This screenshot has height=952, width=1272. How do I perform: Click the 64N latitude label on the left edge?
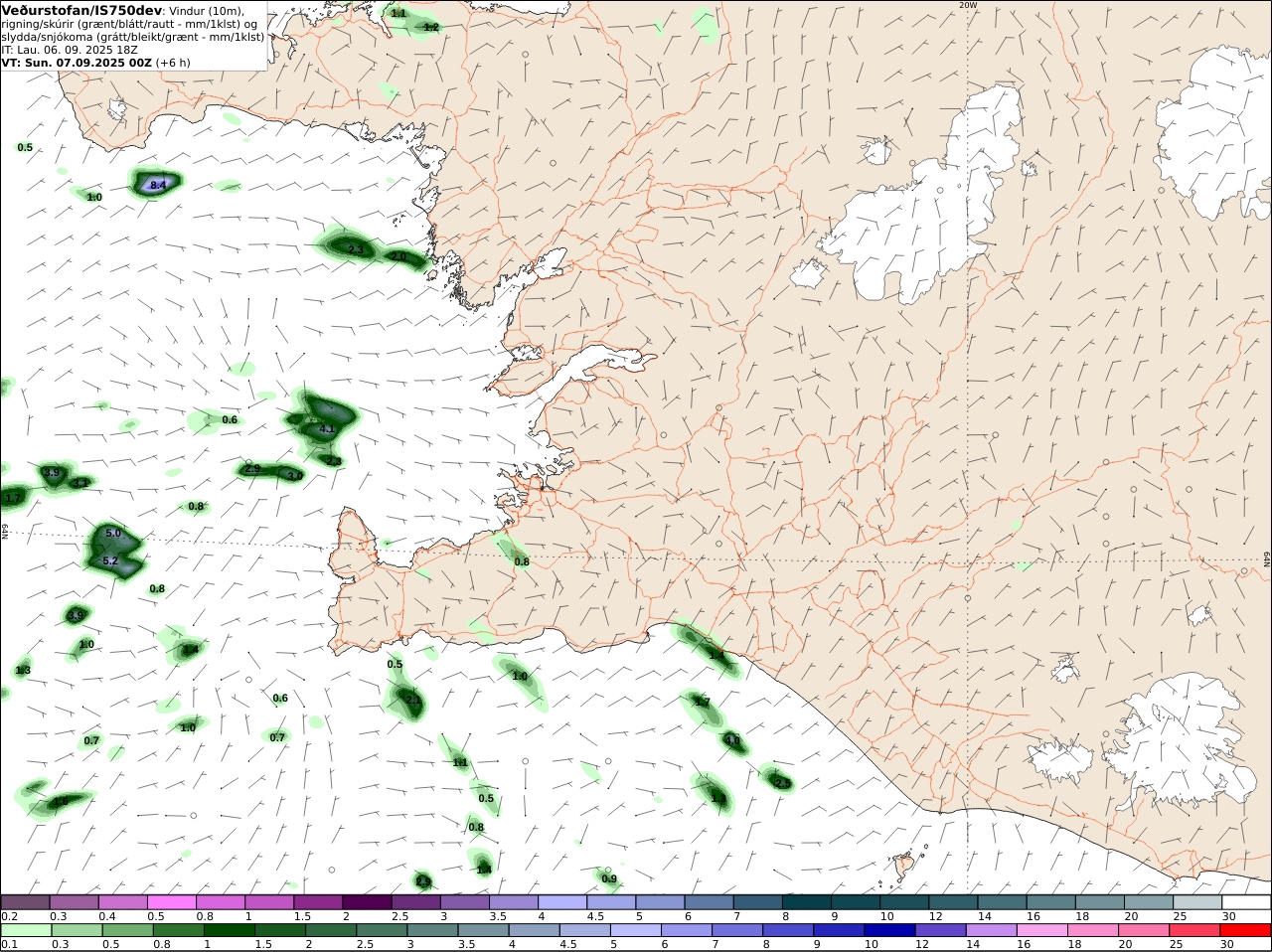click(x=5, y=532)
